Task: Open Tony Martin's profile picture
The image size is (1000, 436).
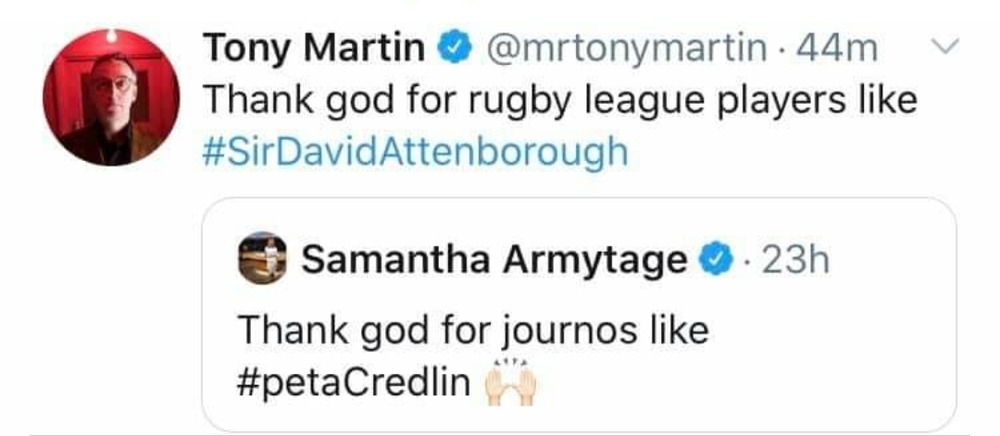Action: [x=110, y=97]
